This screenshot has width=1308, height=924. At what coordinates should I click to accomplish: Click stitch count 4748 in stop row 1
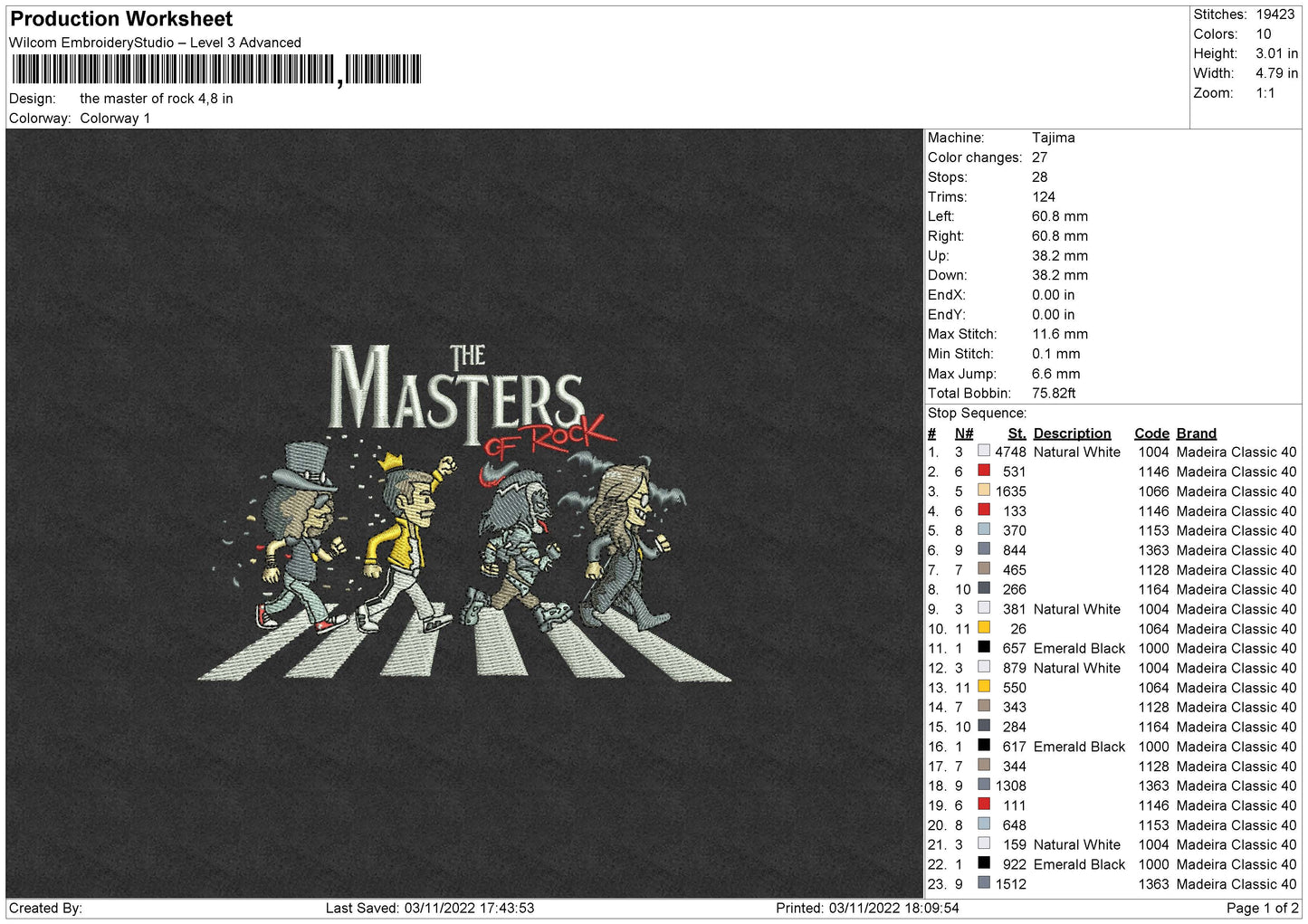coord(1010,452)
